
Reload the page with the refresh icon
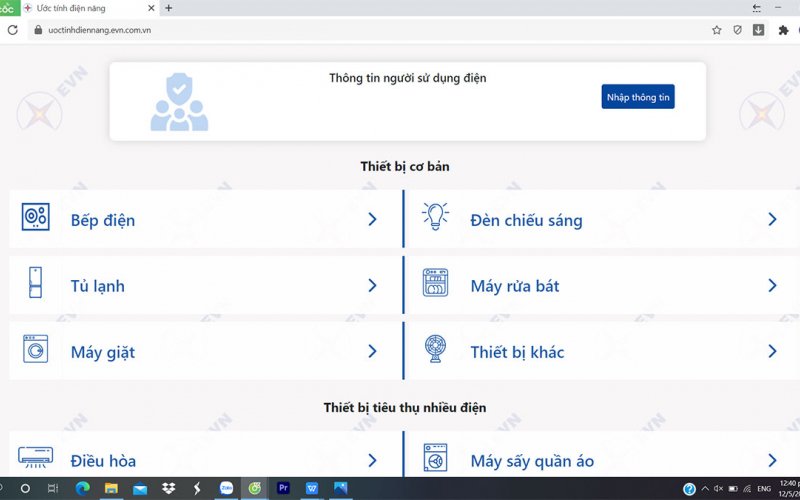[x=13, y=30]
